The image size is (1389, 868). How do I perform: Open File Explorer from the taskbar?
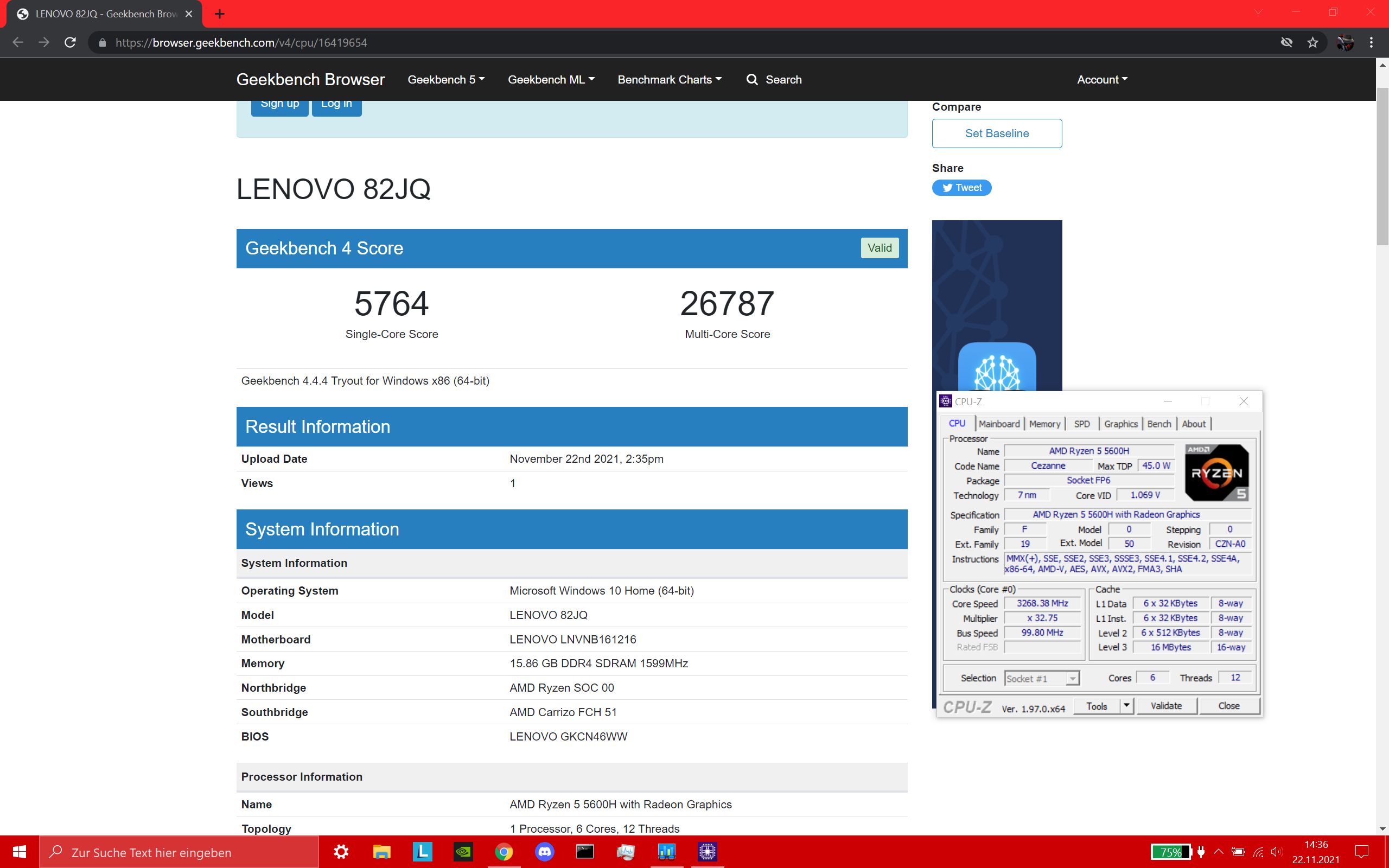[x=381, y=852]
